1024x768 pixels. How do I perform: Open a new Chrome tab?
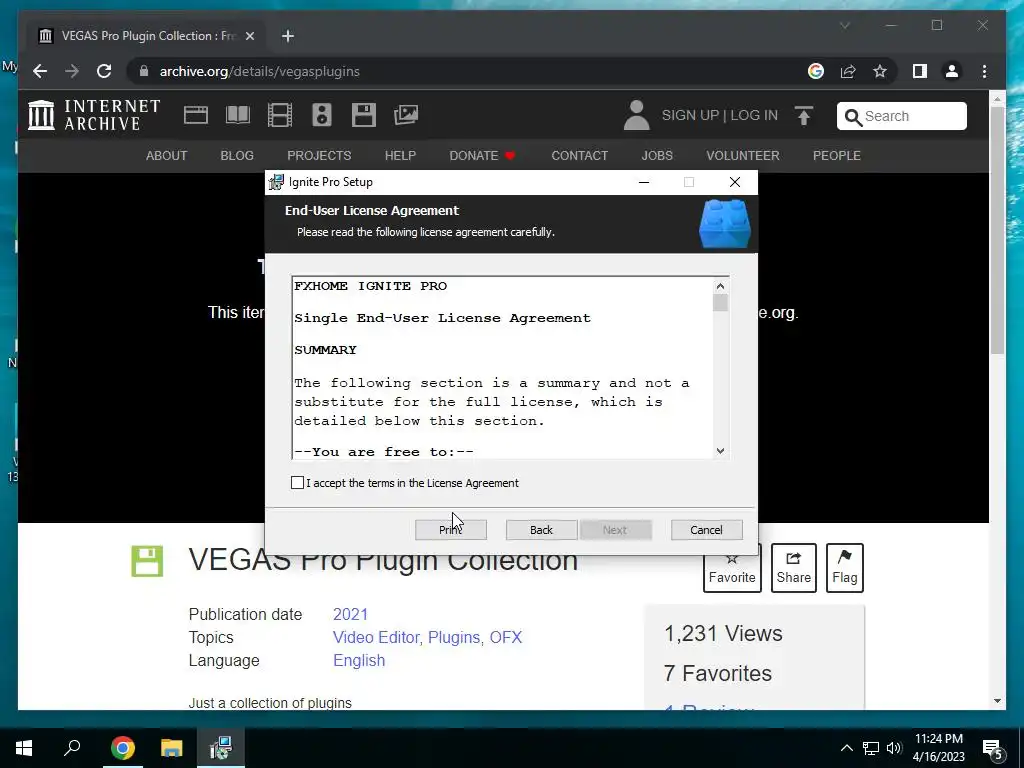click(288, 36)
